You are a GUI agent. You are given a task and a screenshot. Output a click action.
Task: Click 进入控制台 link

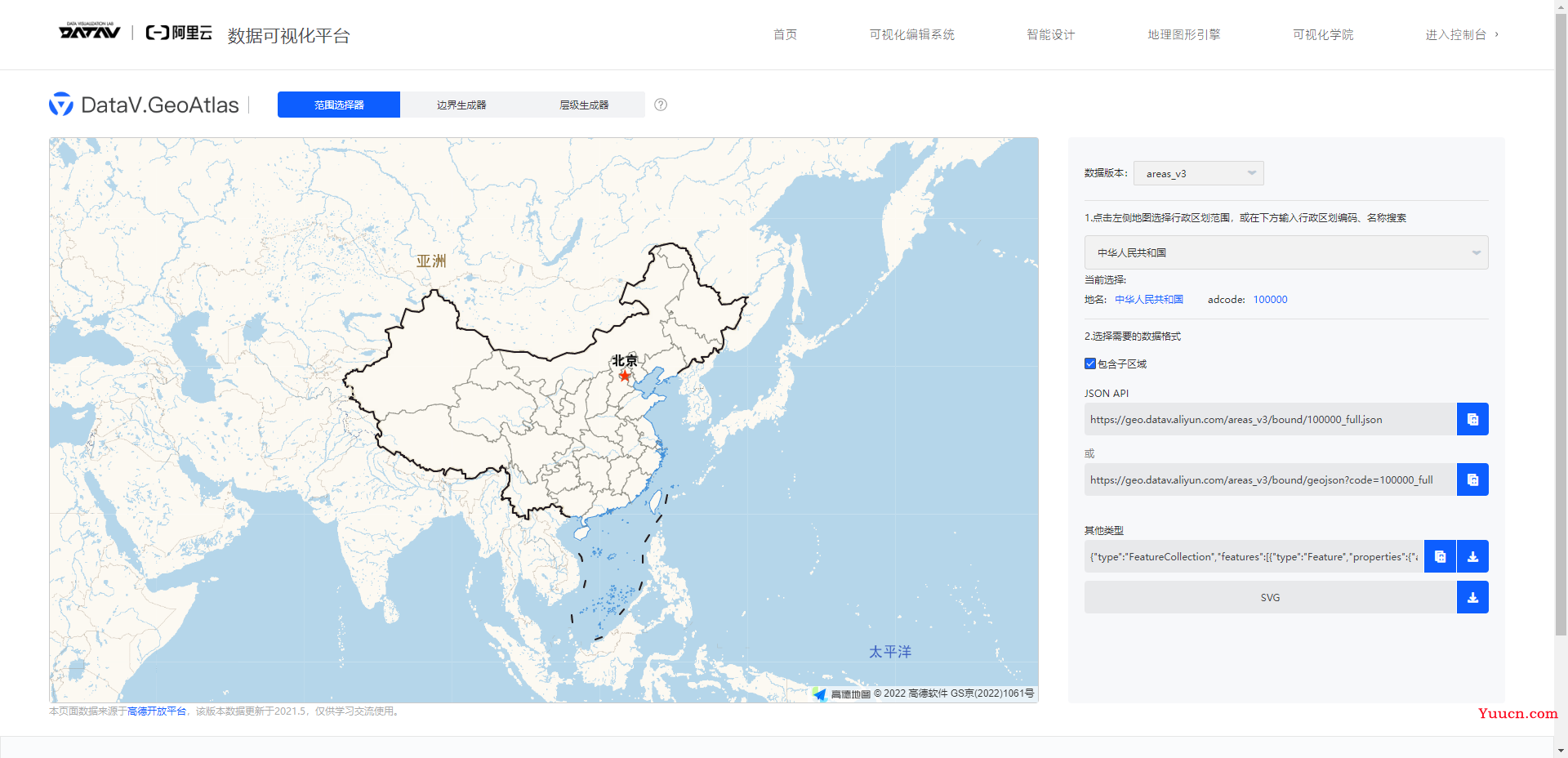(1455, 34)
